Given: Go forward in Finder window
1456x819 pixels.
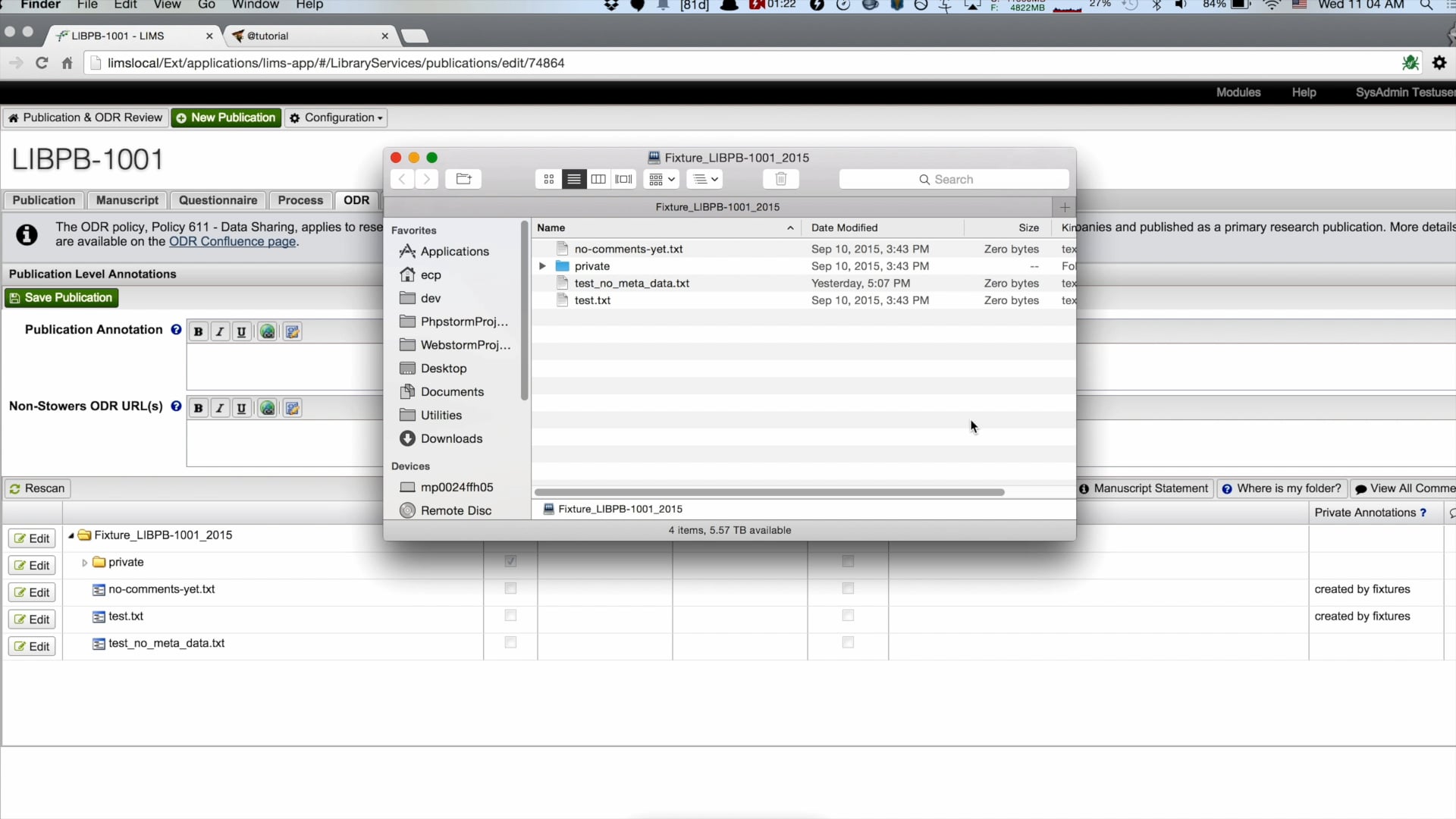Looking at the screenshot, I should (x=427, y=180).
